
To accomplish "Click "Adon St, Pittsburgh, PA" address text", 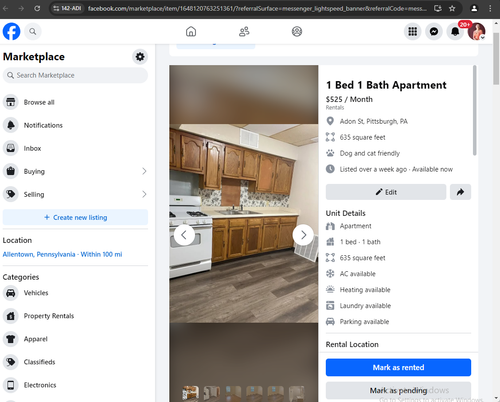I will [x=374, y=121].
